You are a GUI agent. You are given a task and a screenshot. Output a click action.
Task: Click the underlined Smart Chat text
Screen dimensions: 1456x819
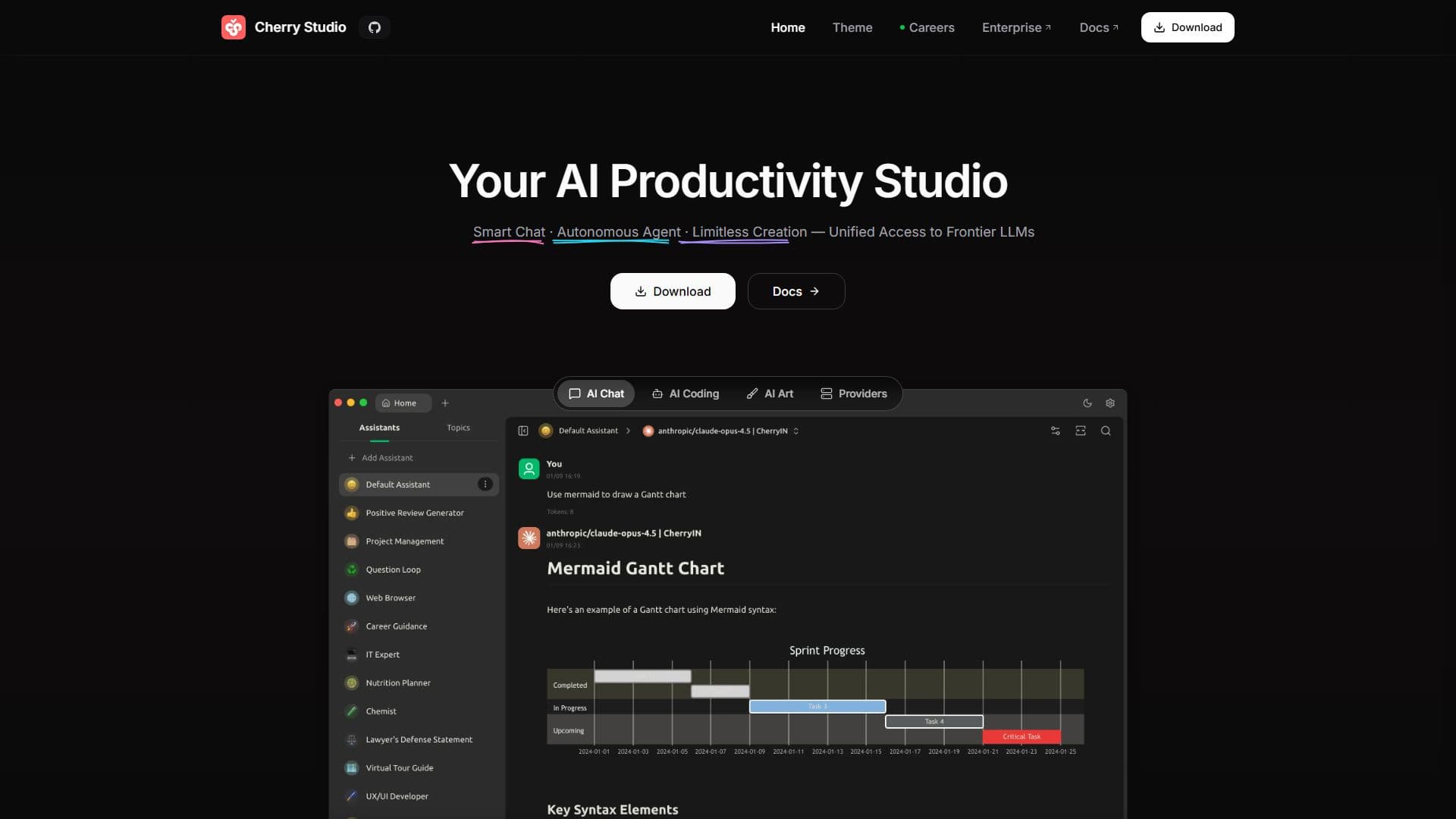pos(509,232)
